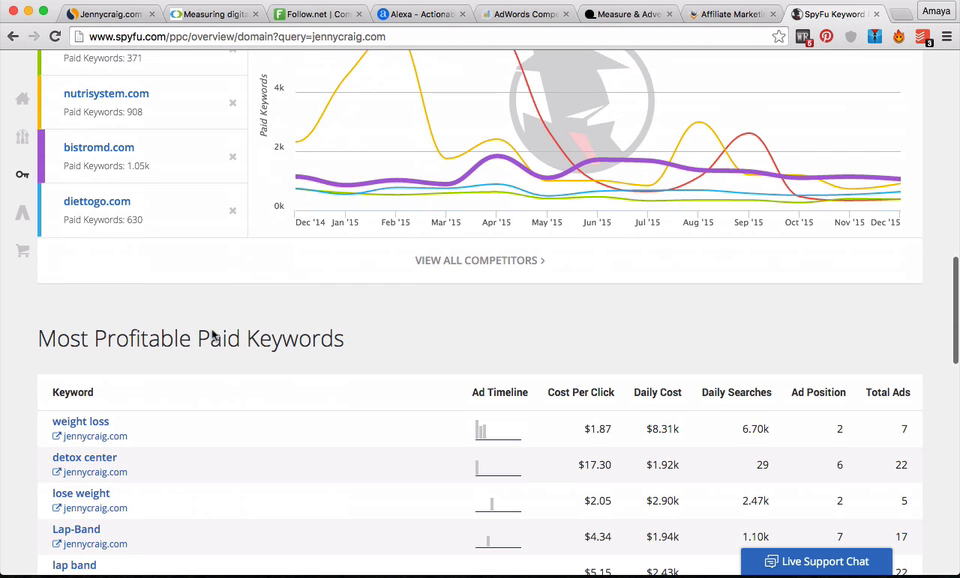Viewport: 960px width, 578px height.
Task: Open the nutrisystem.com competitor link
Action: click(x=106, y=94)
